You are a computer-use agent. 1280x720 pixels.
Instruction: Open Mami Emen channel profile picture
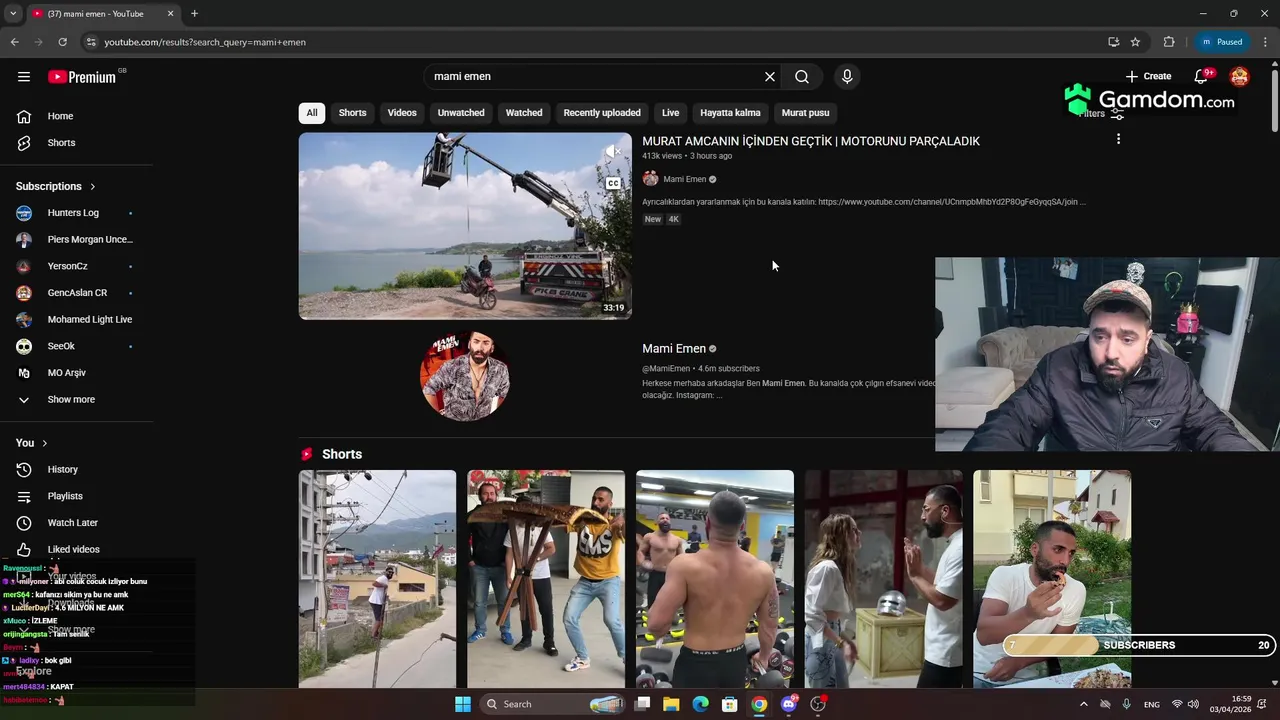point(465,377)
